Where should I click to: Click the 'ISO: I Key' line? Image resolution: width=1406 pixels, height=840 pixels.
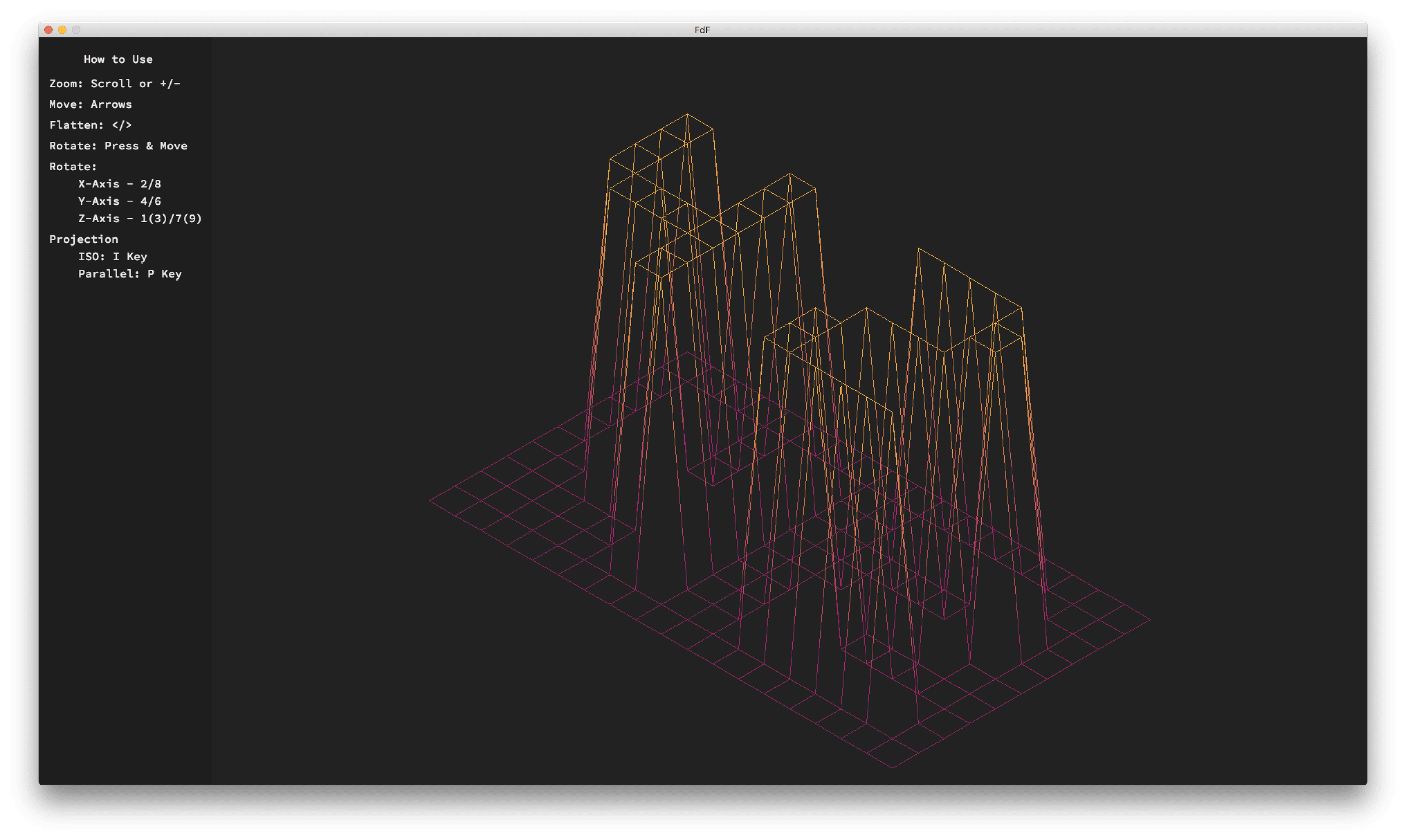[x=113, y=256]
